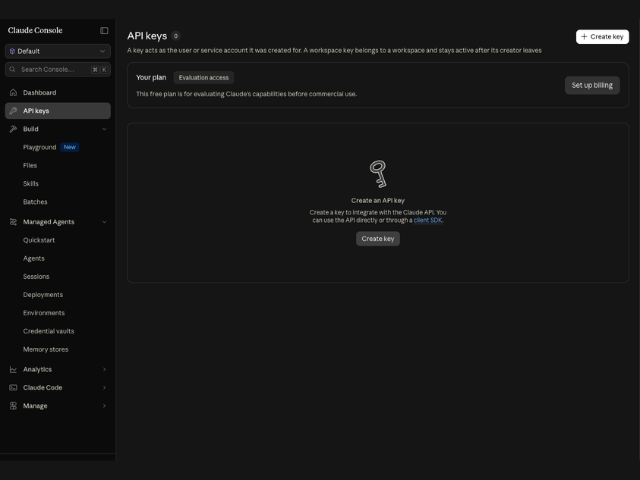
Task: Click the "Your plan" label
Action: tap(151, 78)
